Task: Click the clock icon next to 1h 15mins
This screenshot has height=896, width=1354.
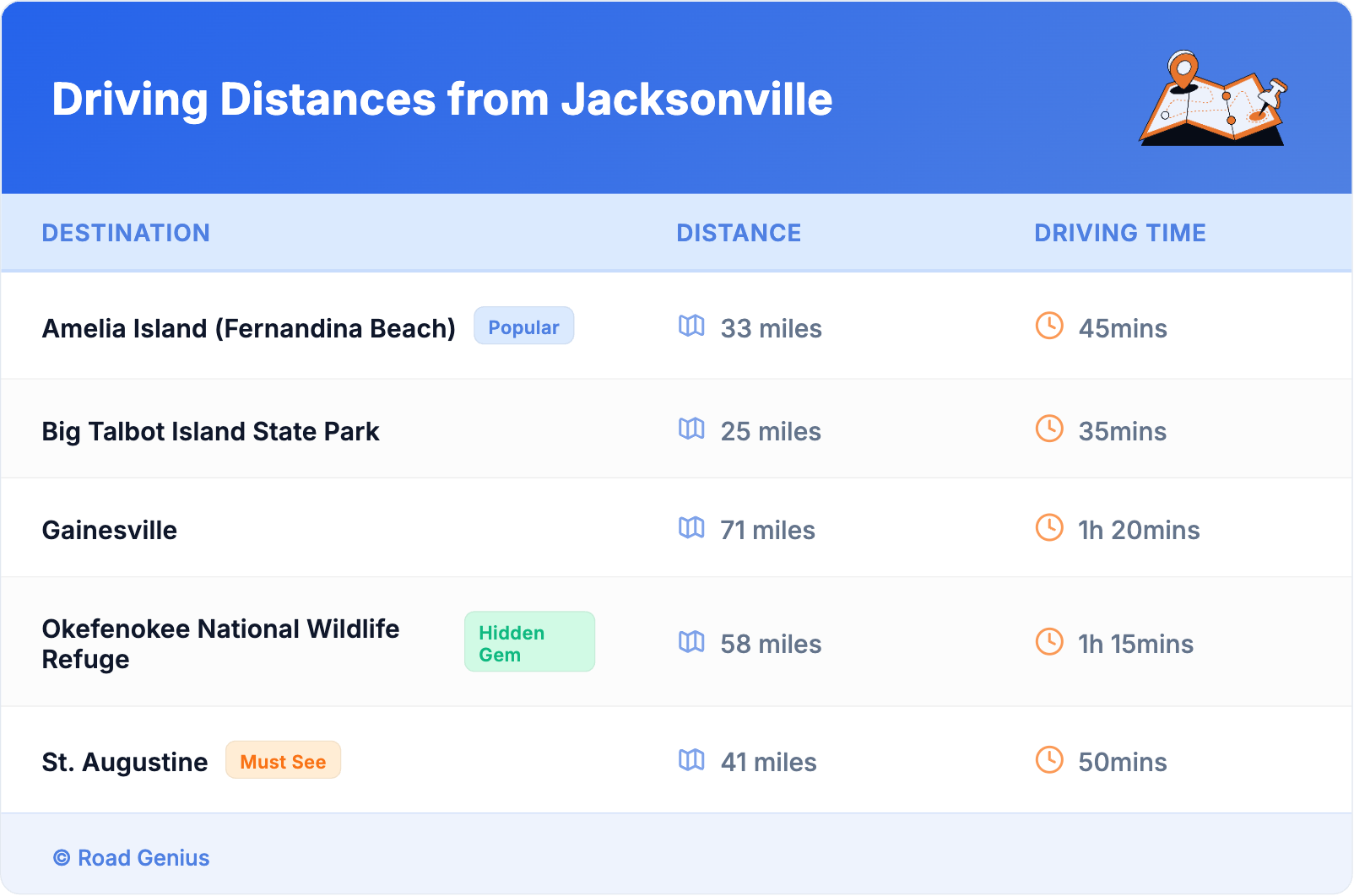Action: point(1049,642)
